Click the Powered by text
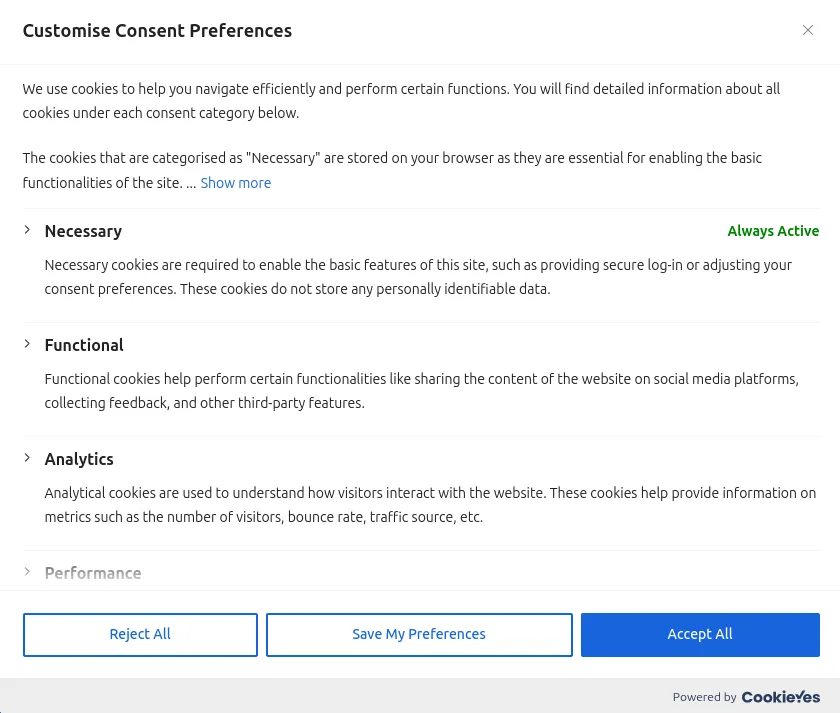840x713 pixels. [704, 697]
